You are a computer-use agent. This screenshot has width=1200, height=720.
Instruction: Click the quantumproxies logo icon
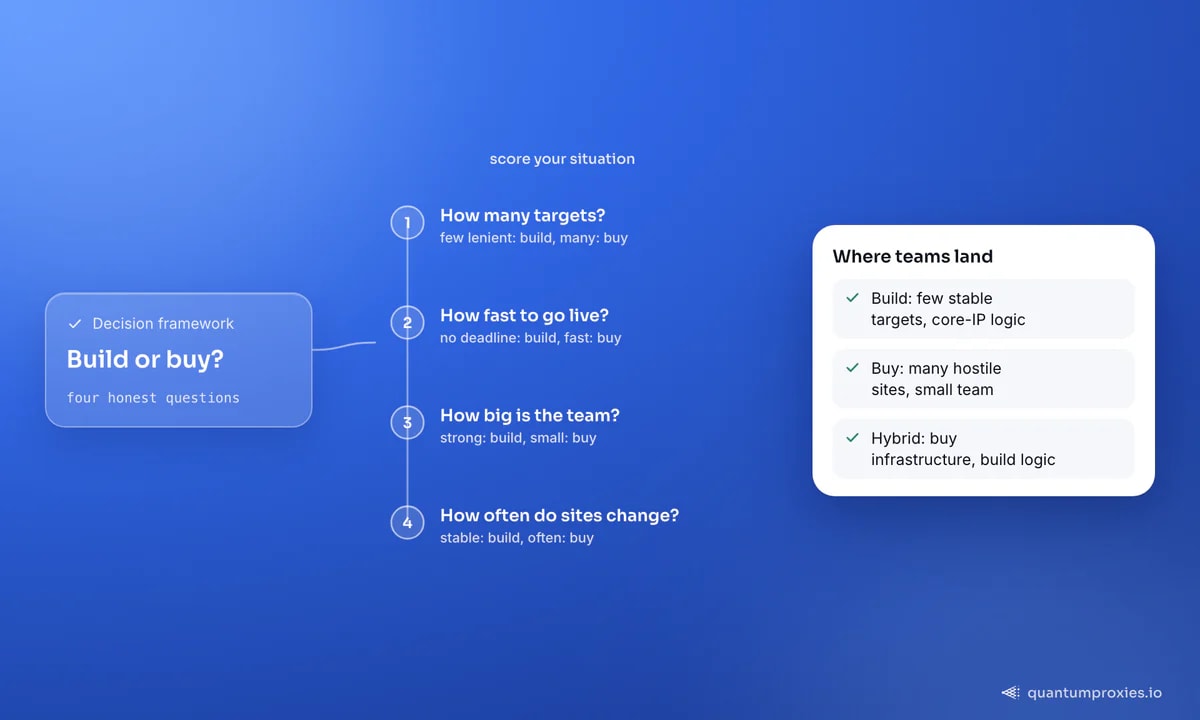tap(1011, 692)
